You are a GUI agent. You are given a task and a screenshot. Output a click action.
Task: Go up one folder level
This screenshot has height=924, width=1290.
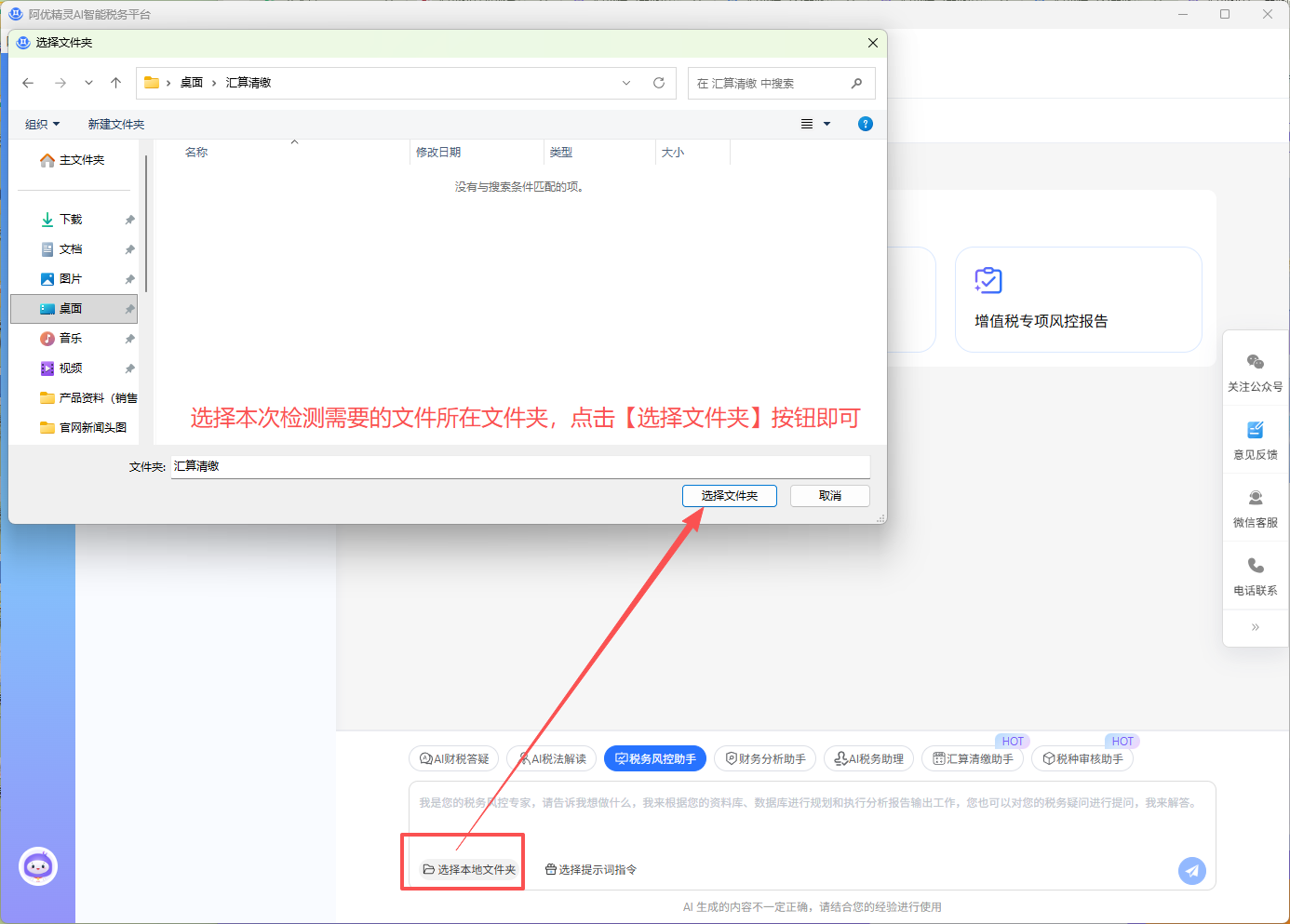[115, 83]
